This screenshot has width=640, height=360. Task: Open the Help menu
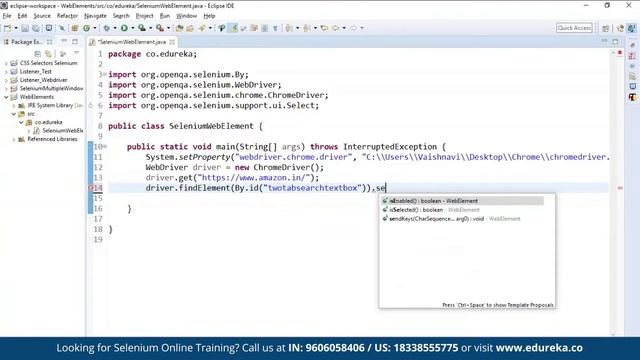click(209, 16)
